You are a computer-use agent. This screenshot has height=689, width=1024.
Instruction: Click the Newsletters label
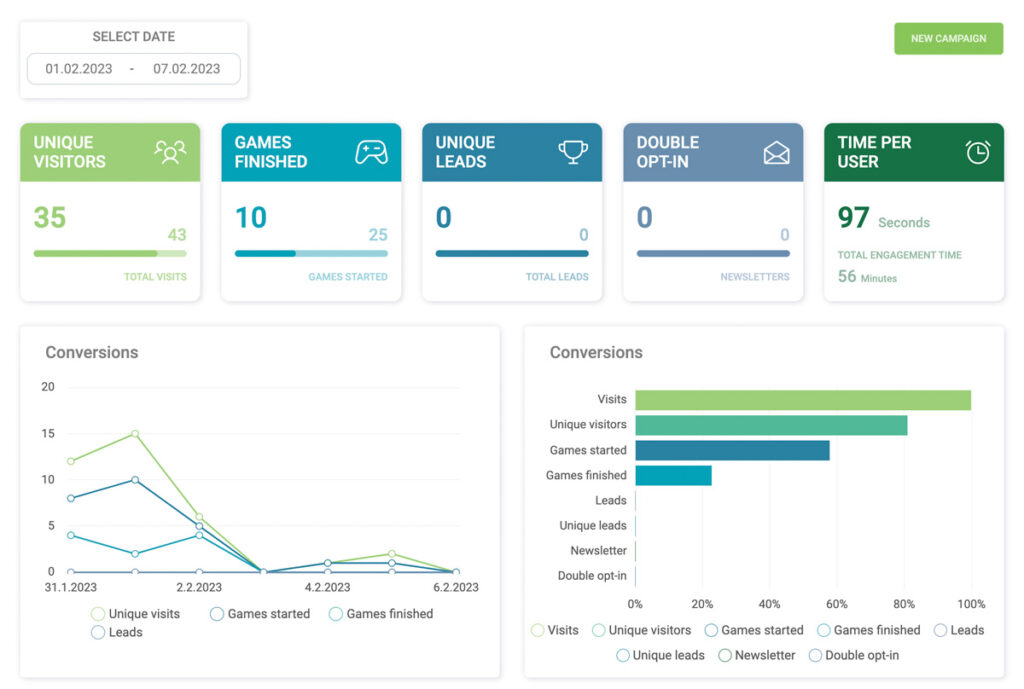[755, 277]
